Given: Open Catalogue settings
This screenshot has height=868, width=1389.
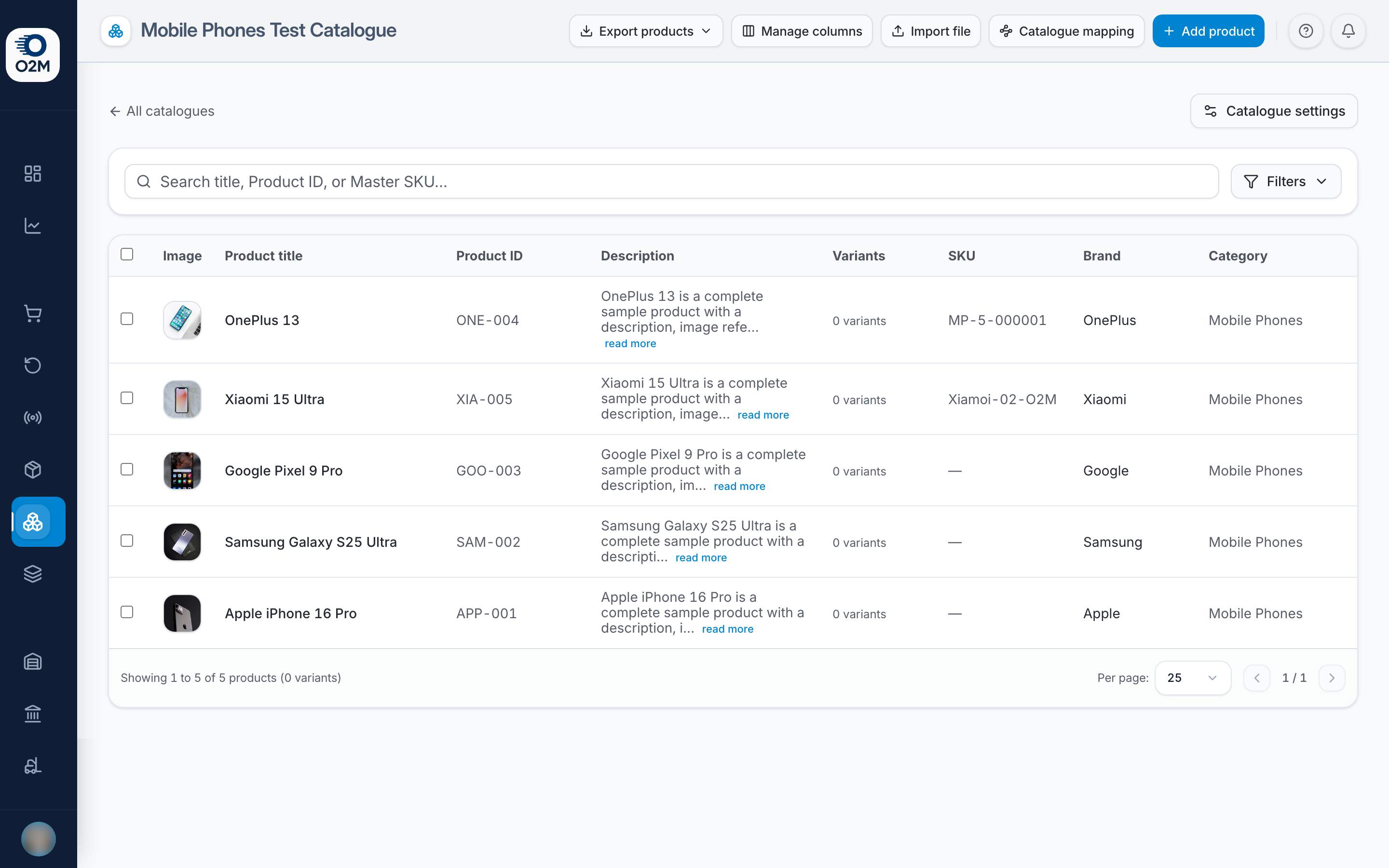Looking at the screenshot, I should [x=1274, y=111].
